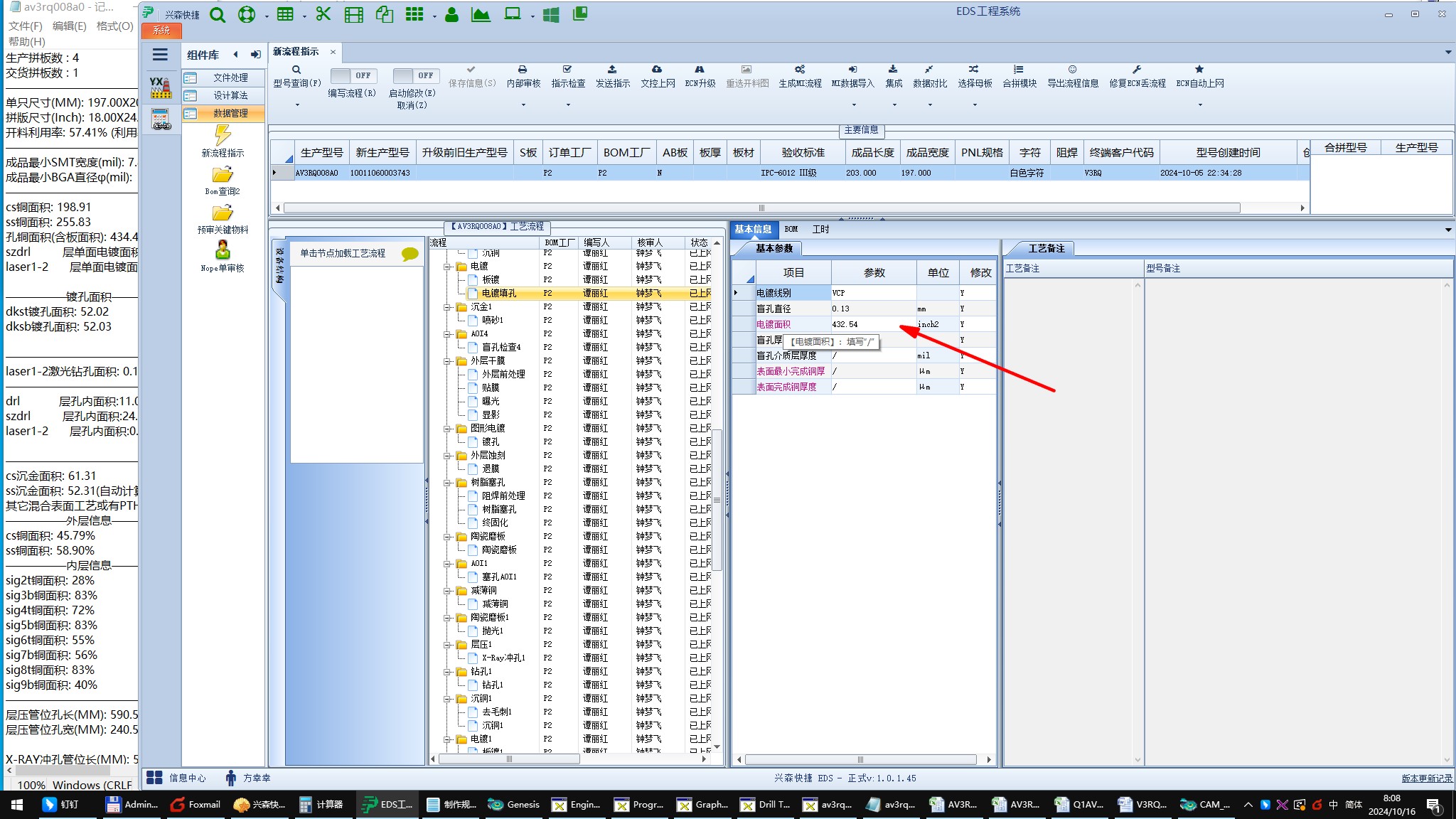Click the 文控上网 cloud icon
The width and height of the screenshot is (1456, 819).
pos(657,70)
